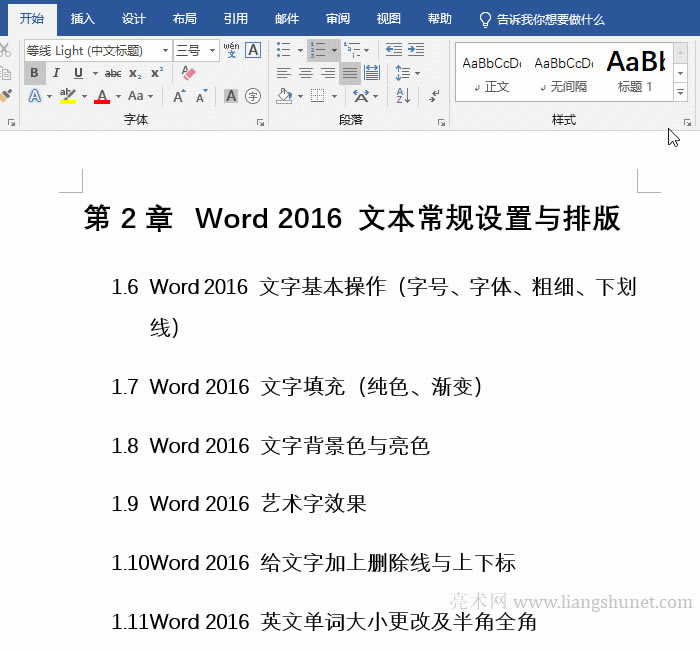Switch to the 布局 tab
The height and width of the screenshot is (650, 700).
click(x=185, y=19)
